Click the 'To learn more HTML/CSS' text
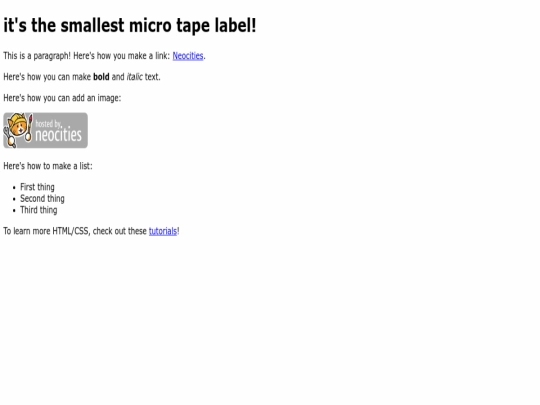540x405 pixels. tap(47, 231)
